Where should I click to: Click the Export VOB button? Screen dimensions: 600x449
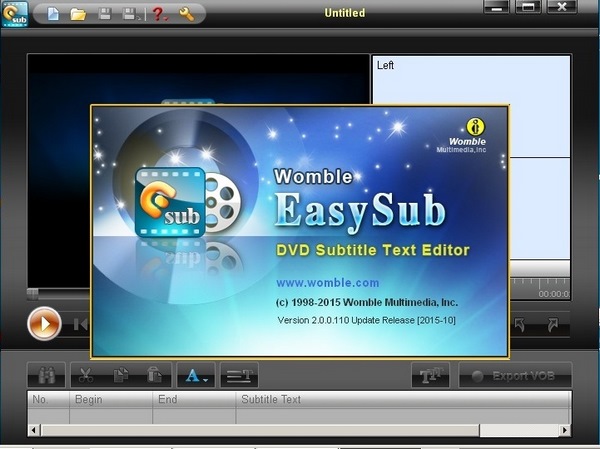tap(515, 376)
